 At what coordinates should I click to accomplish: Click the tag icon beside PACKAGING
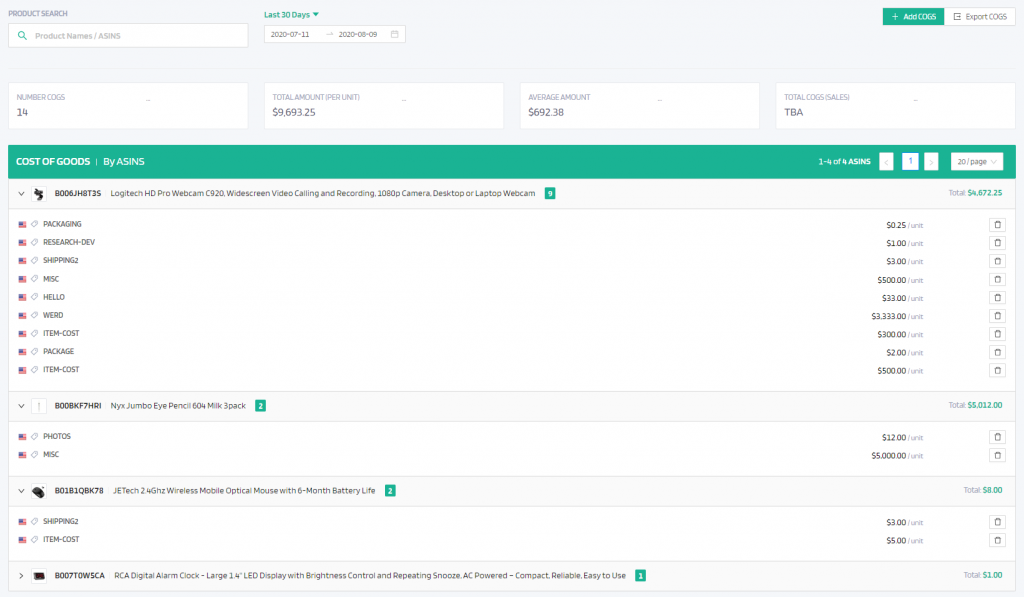[35, 224]
